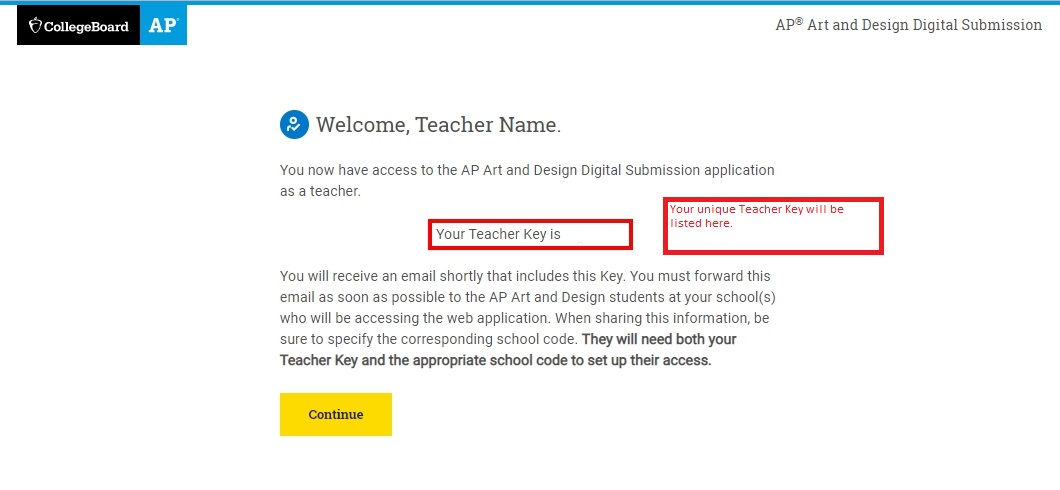Click the CollegeBoard acorn shield icon
The width and height of the screenshot is (1060, 490).
[x=35, y=26]
